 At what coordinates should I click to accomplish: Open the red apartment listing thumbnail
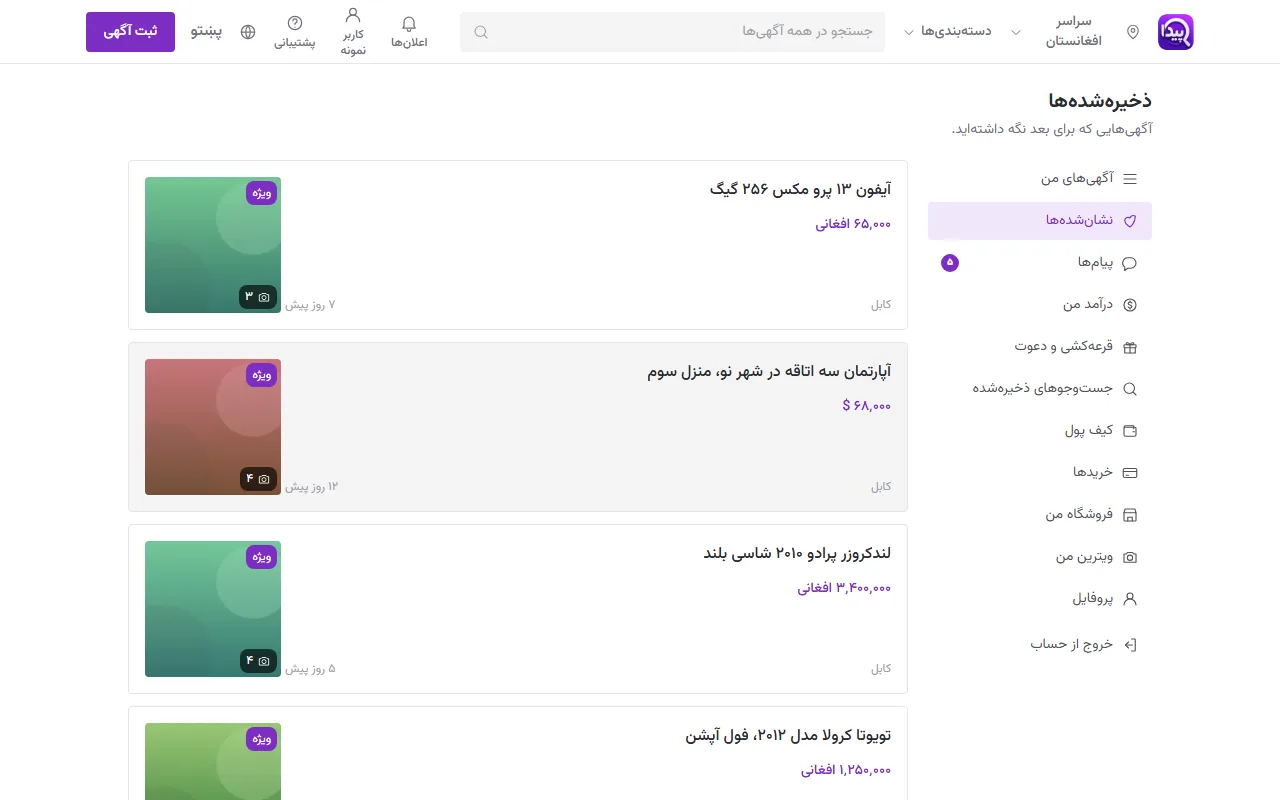point(213,427)
